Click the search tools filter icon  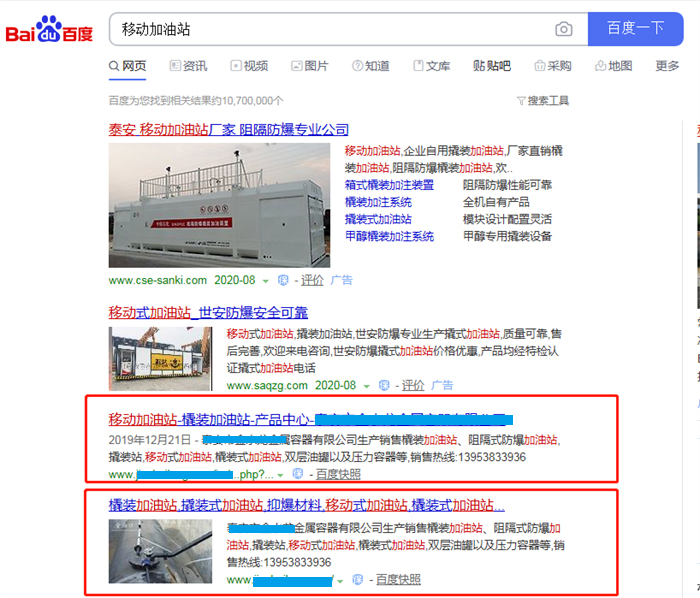click(x=521, y=101)
